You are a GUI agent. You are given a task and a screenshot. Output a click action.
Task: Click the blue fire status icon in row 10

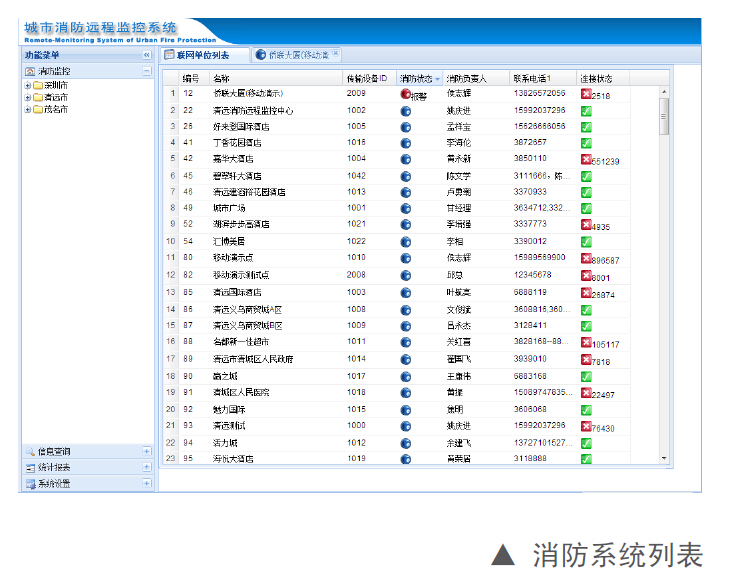(406, 241)
